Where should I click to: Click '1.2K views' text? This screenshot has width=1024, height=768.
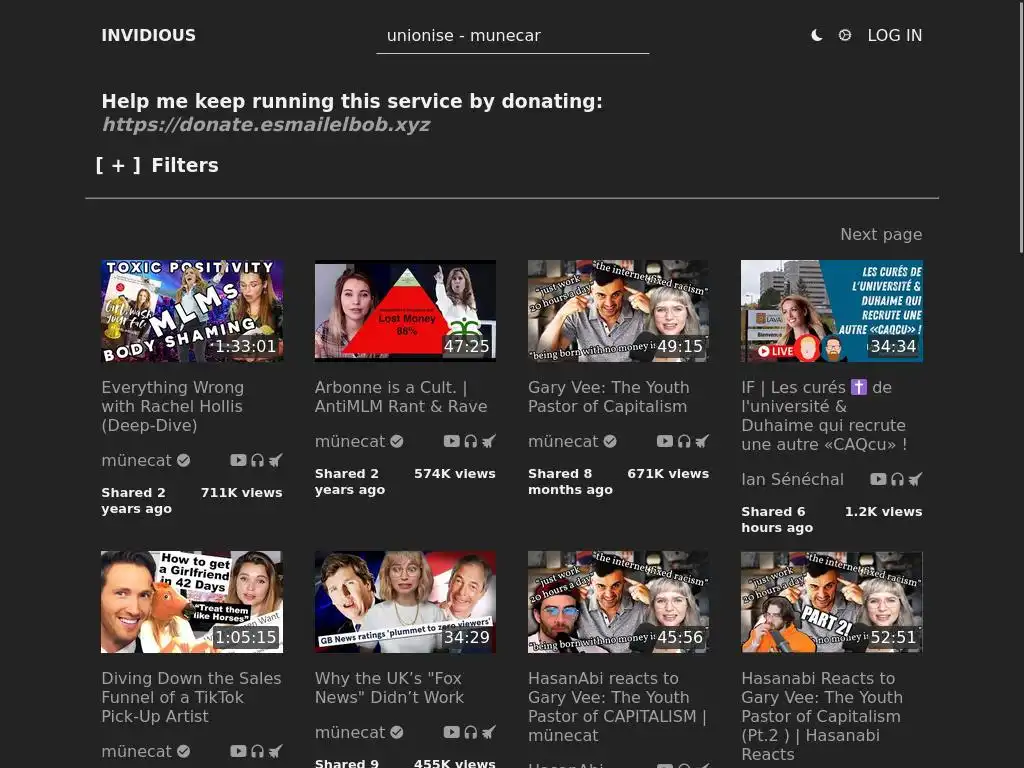(884, 512)
